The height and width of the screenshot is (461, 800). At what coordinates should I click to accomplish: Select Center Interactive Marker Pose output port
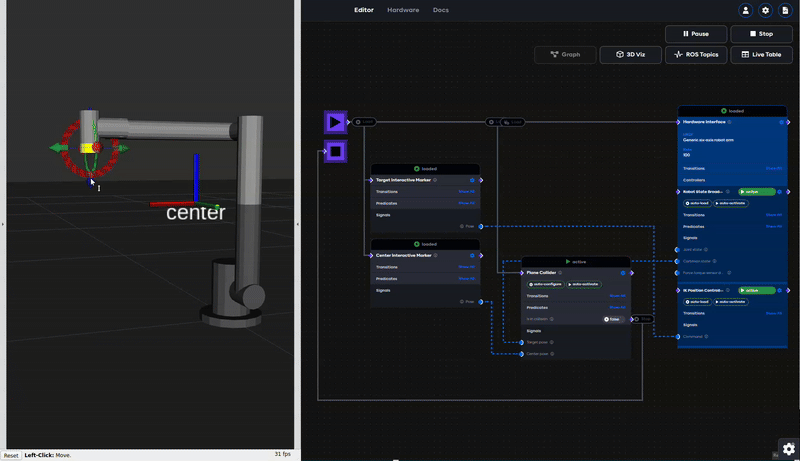(481, 302)
